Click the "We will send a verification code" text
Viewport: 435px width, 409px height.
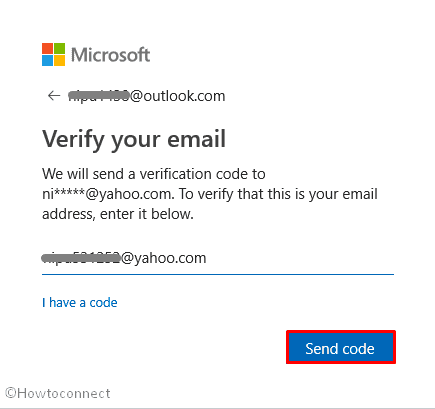coord(154,174)
